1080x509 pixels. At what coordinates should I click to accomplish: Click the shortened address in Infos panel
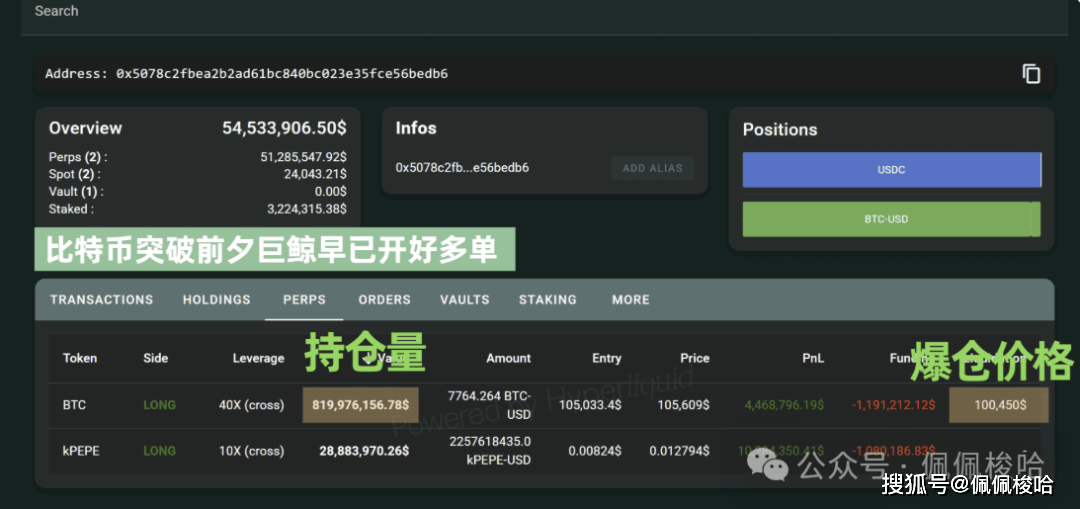(462, 168)
